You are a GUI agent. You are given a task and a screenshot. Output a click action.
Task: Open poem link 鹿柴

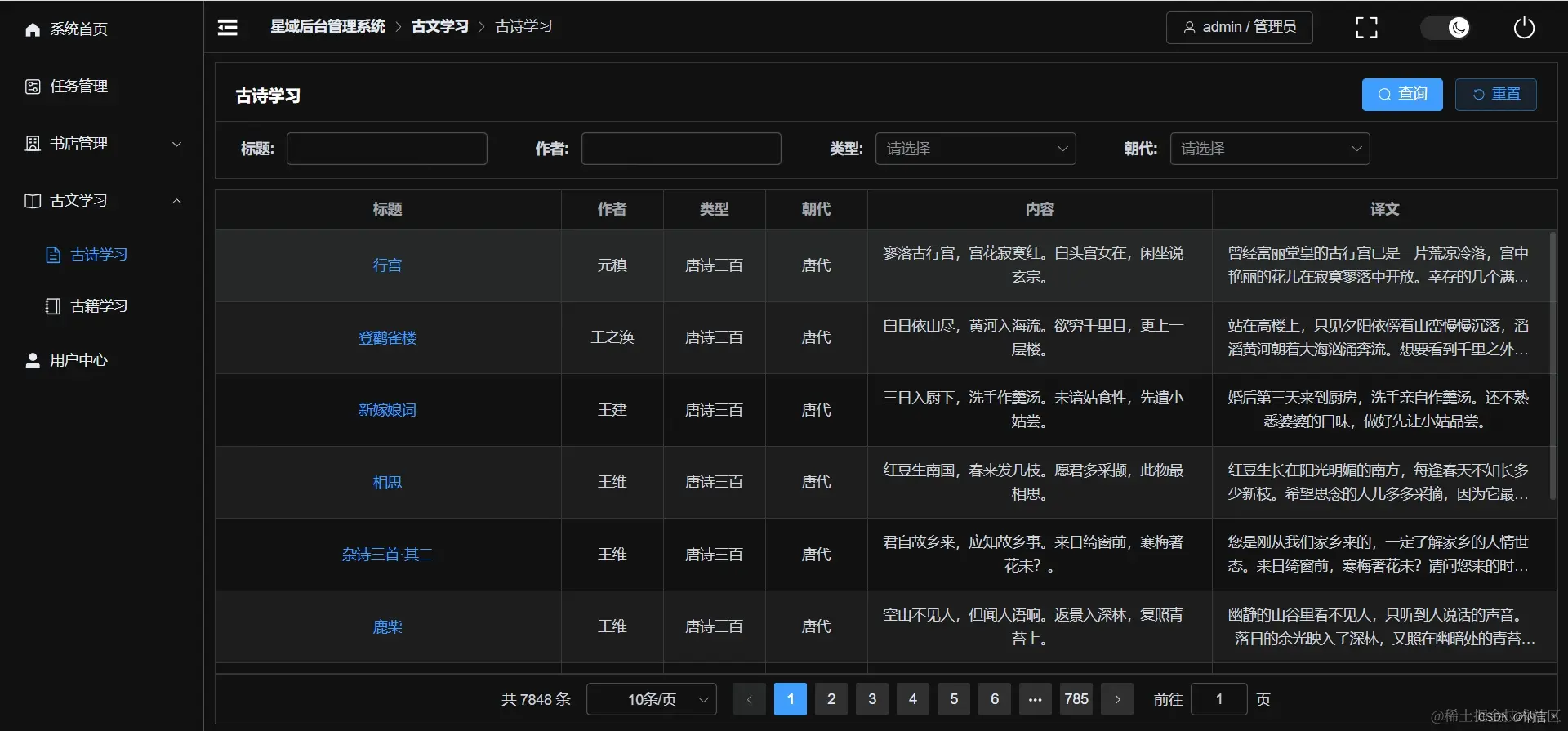pyautogui.click(x=387, y=627)
